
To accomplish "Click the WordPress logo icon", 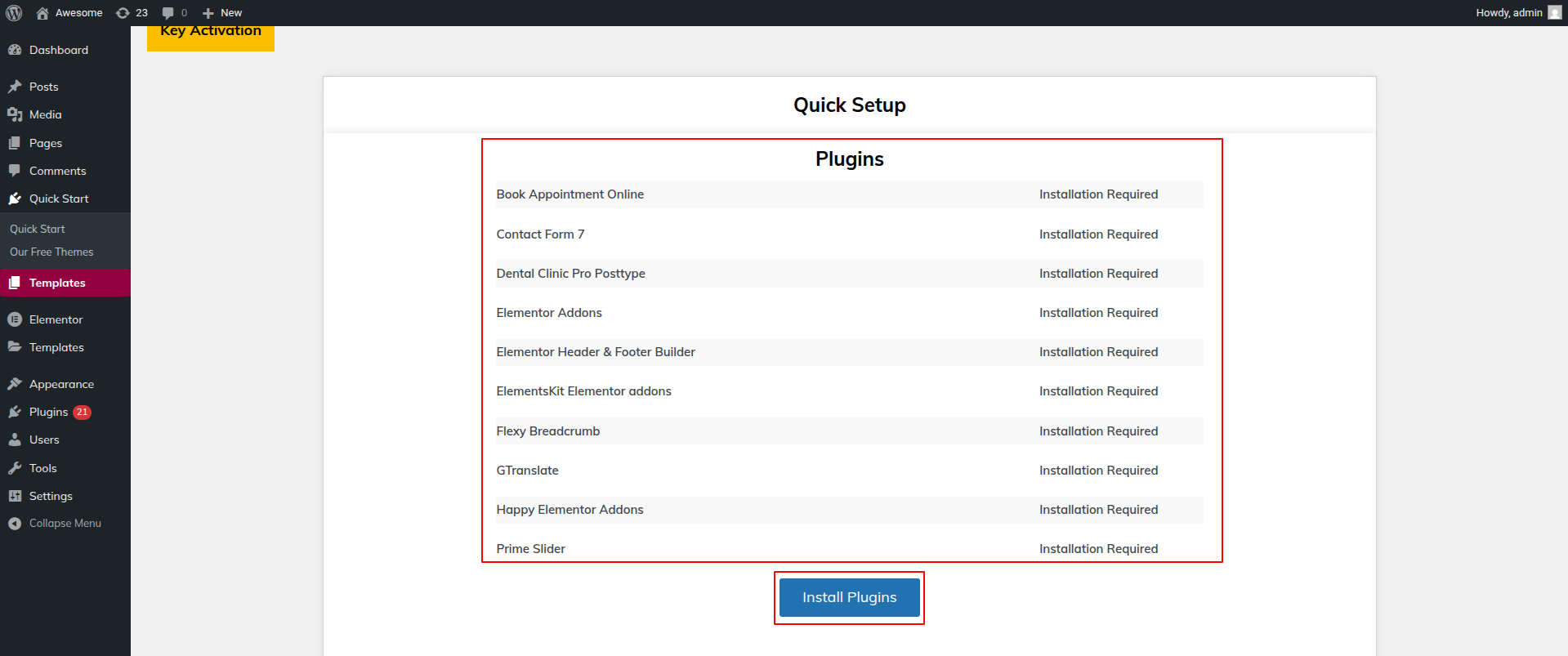I will point(14,13).
